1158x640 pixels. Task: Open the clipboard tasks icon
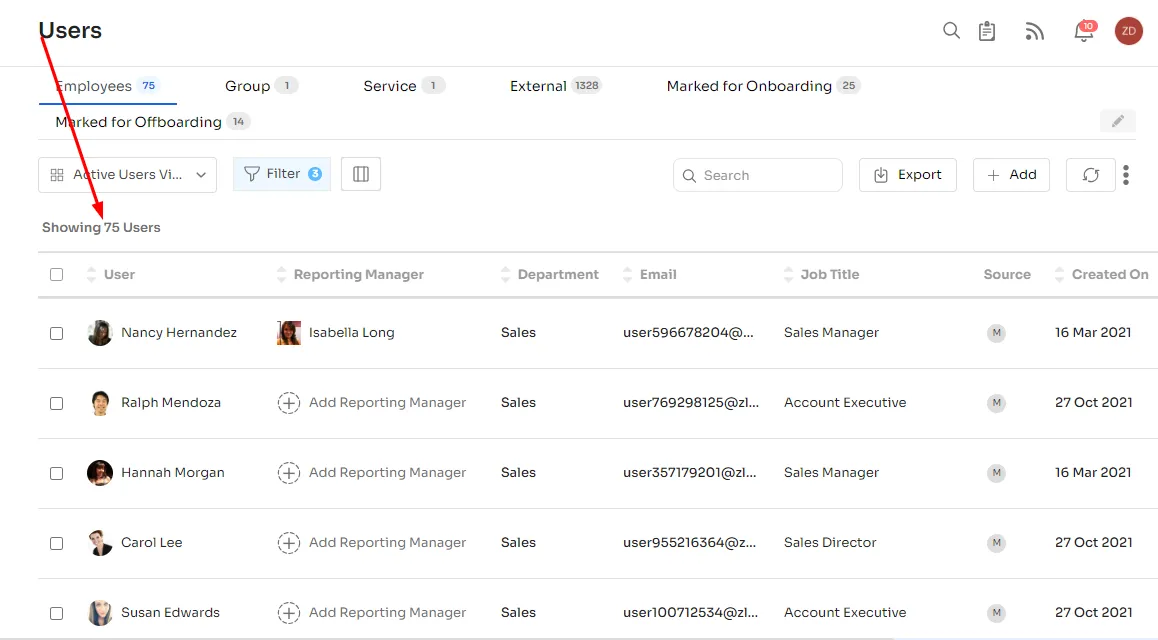coord(987,31)
